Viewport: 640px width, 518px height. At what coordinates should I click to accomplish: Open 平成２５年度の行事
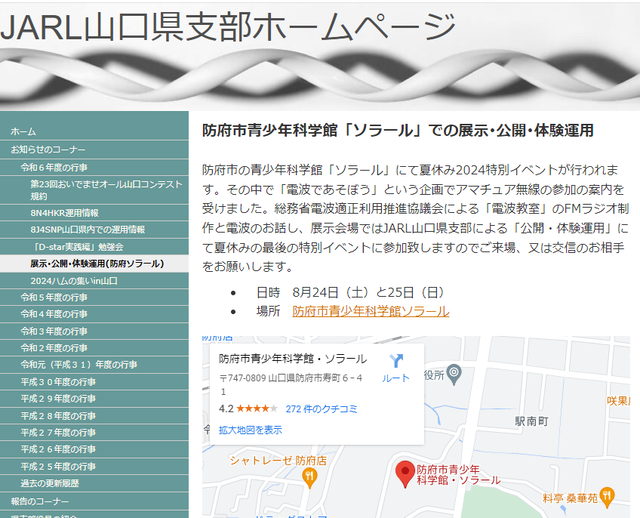click(94, 466)
